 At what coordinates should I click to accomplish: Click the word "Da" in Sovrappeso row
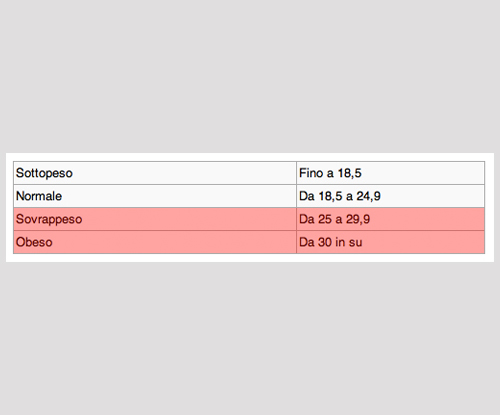point(307,219)
